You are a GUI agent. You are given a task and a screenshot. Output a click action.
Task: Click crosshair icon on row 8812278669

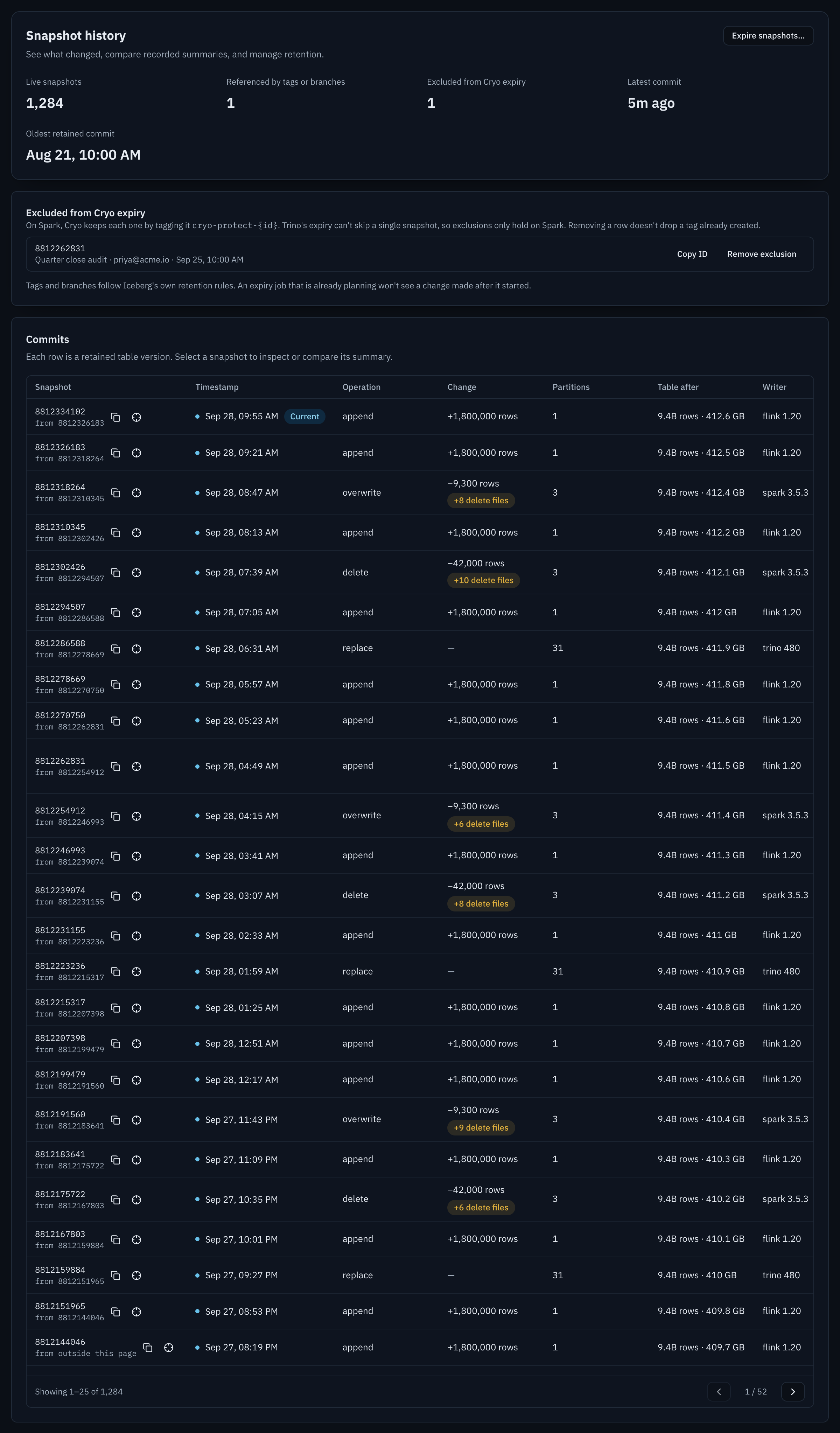(136, 685)
